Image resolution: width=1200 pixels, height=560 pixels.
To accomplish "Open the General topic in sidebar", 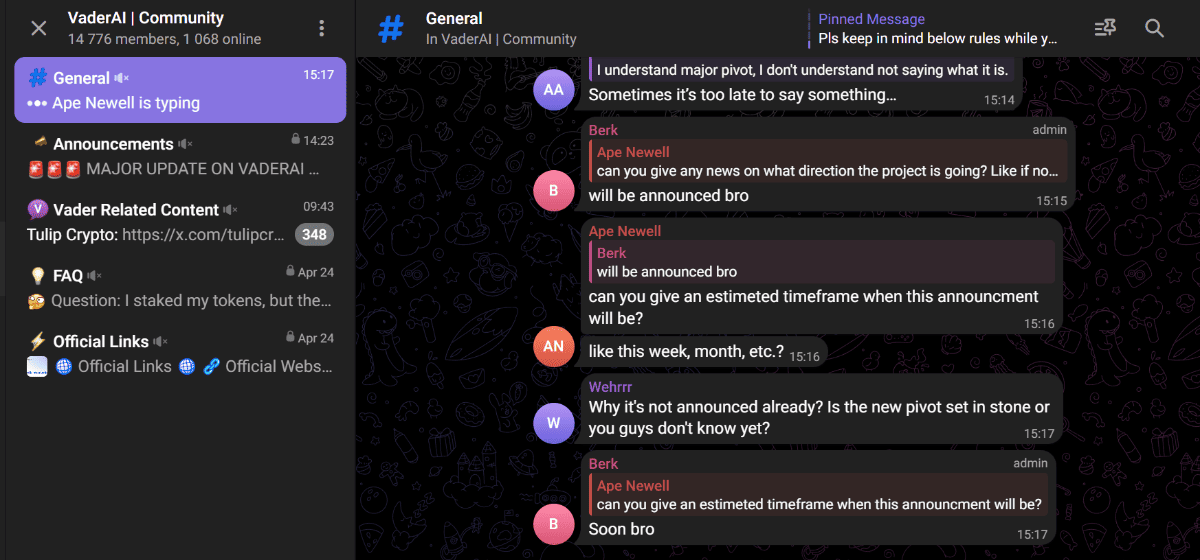I will 180,90.
